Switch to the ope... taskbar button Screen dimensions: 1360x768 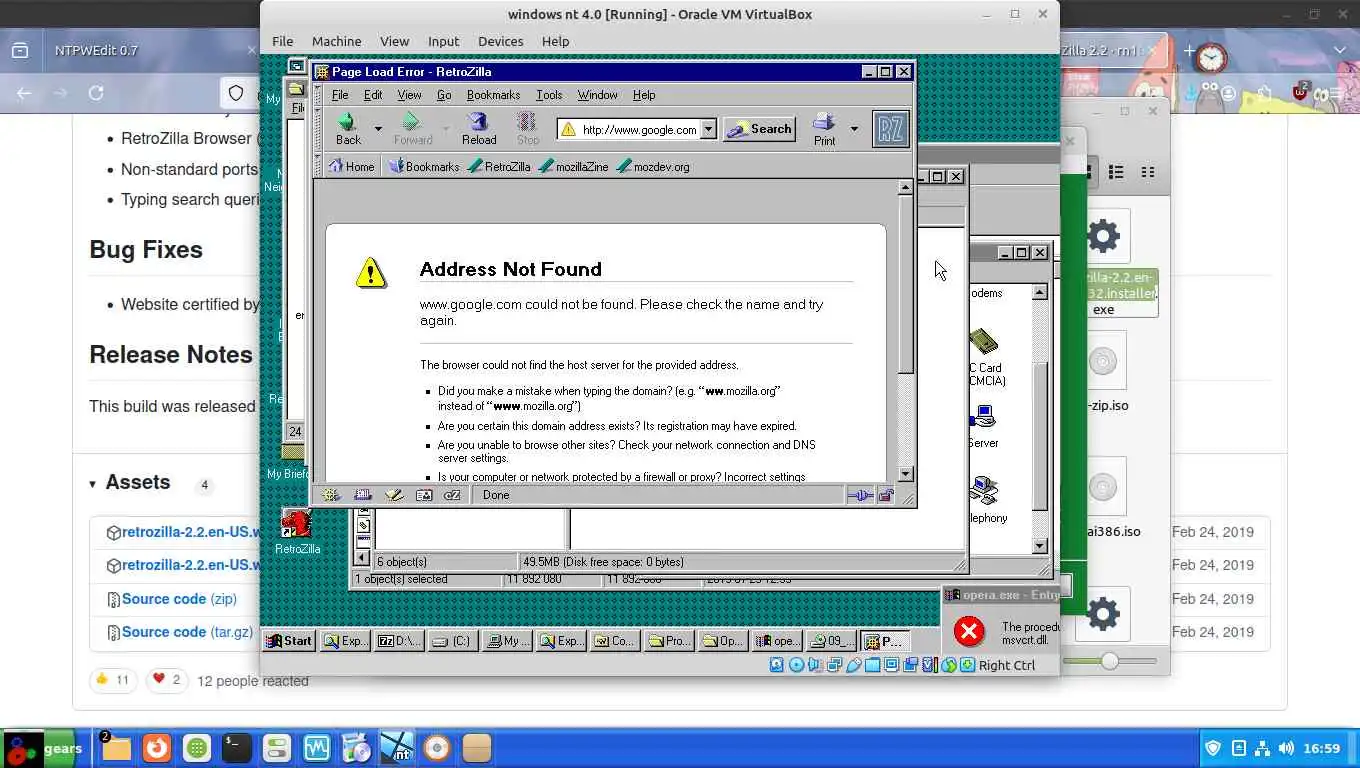777,641
